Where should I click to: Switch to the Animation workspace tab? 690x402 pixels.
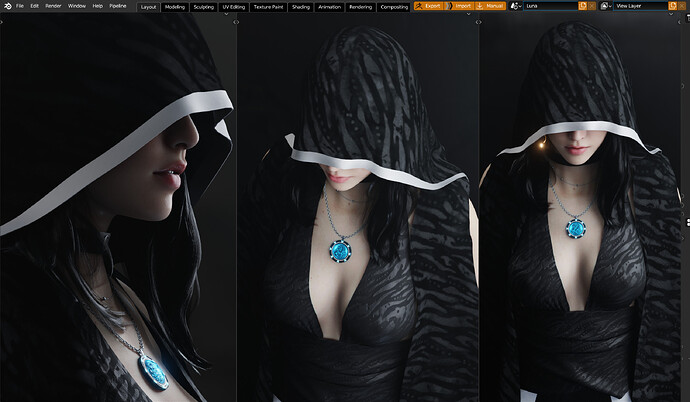(x=329, y=7)
